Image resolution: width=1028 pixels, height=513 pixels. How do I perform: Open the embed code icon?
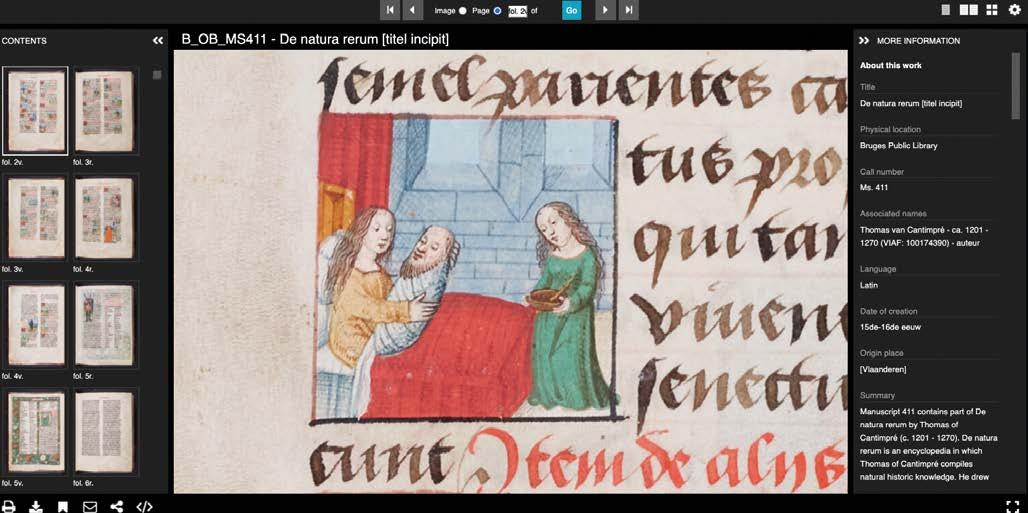[144, 506]
